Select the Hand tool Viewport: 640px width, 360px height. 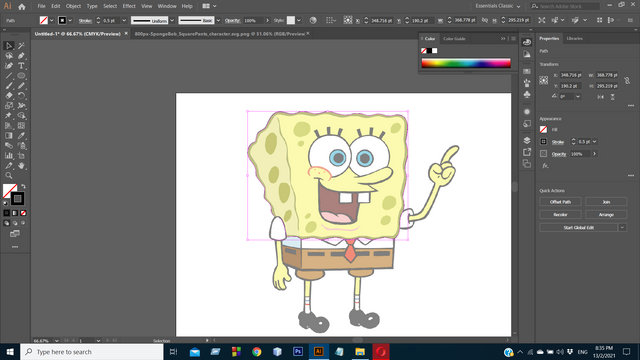pyautogui.click(x=21, y=166)
